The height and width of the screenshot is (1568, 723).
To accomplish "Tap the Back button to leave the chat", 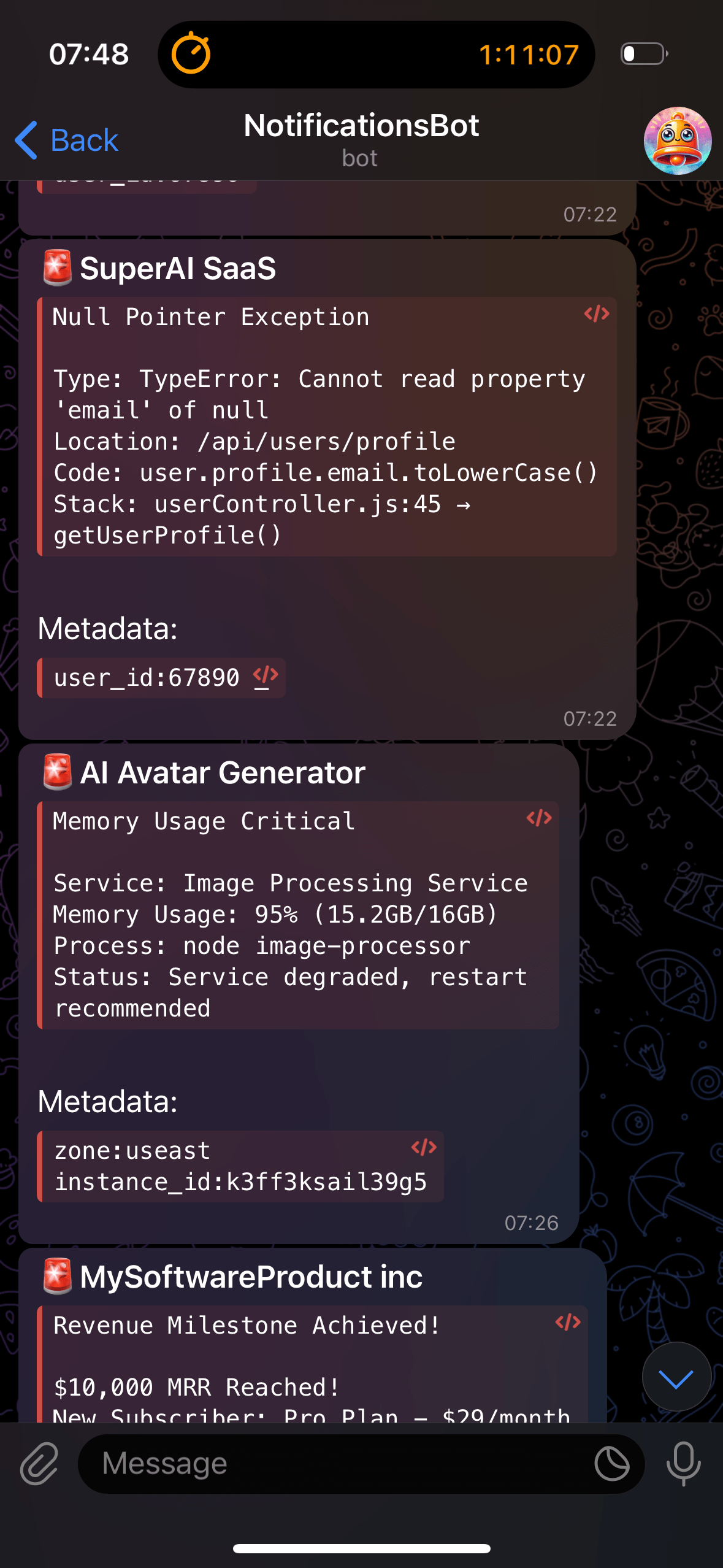I will [66, 140].
